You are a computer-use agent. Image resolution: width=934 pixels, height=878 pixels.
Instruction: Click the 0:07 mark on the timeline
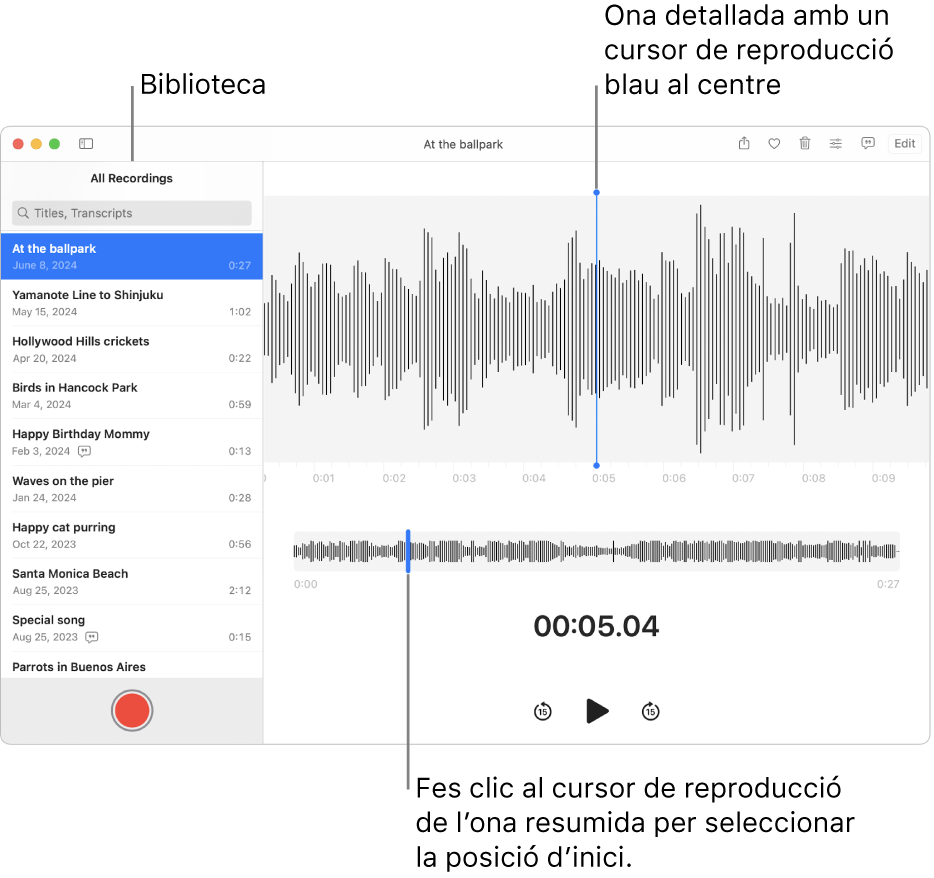click(x=743, y=478)
